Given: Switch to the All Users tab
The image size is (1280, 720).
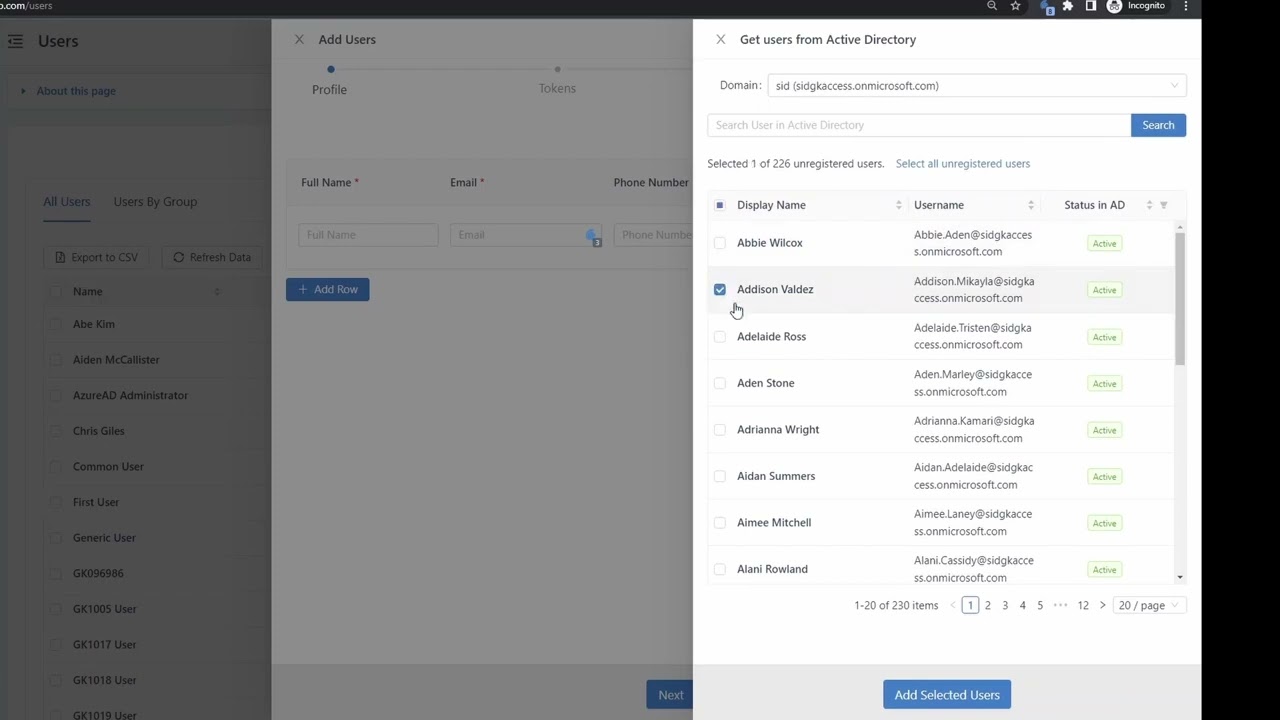Looking at the screenshot, I should tap(67, 202).
